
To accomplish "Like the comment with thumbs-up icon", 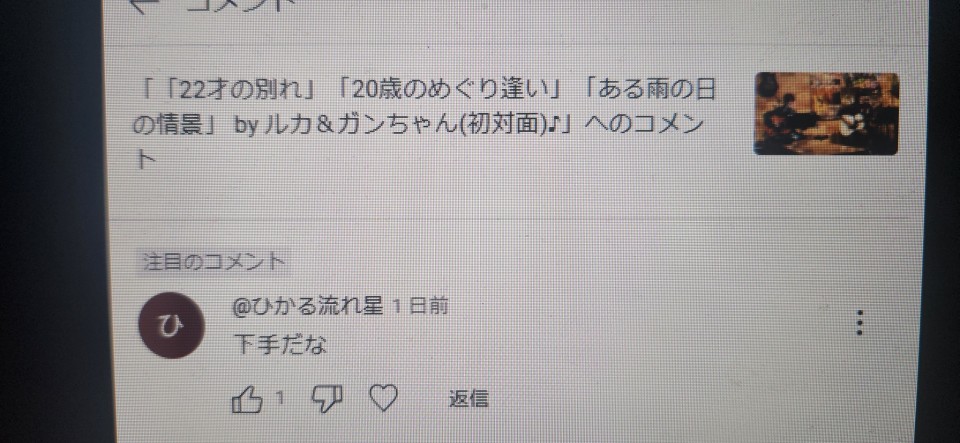I will (247, 401).
